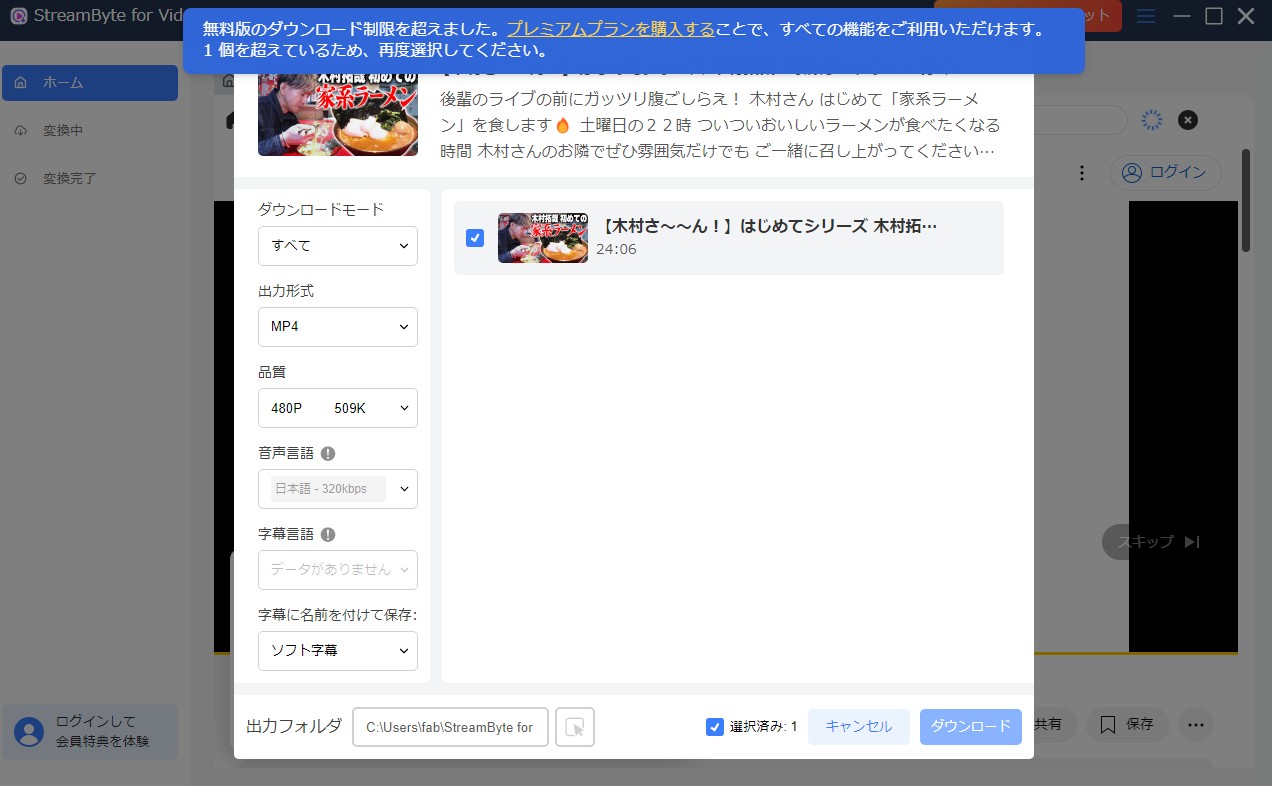This screenshot has width=1272, height=786.
Task: Open the 音声言語 dropdown showing 日本語 - 320kbps
Action: pyautogui.click(x=338, y=489)
